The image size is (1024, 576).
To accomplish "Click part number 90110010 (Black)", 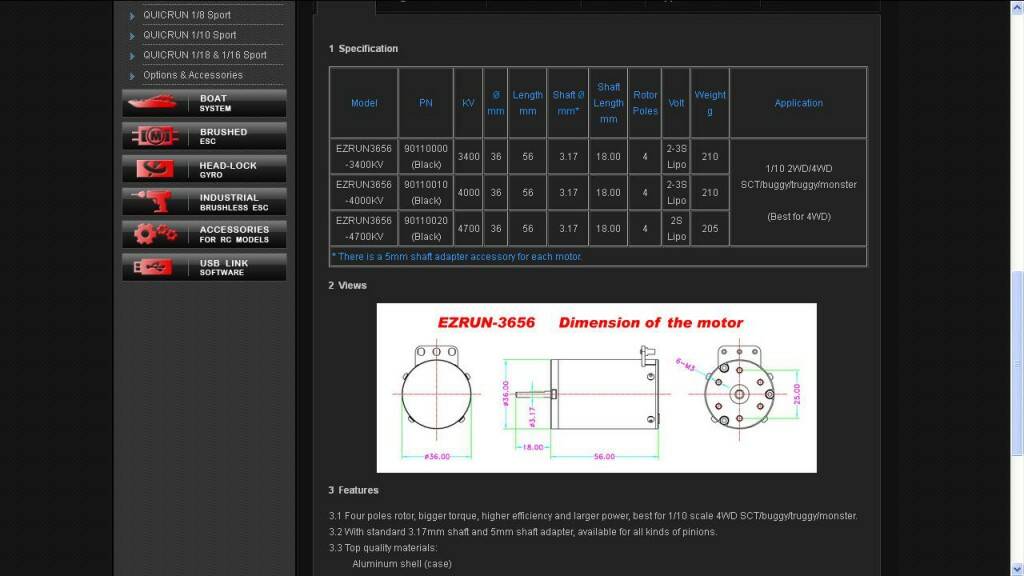I will pyautogui.click(x=426, y=193).
